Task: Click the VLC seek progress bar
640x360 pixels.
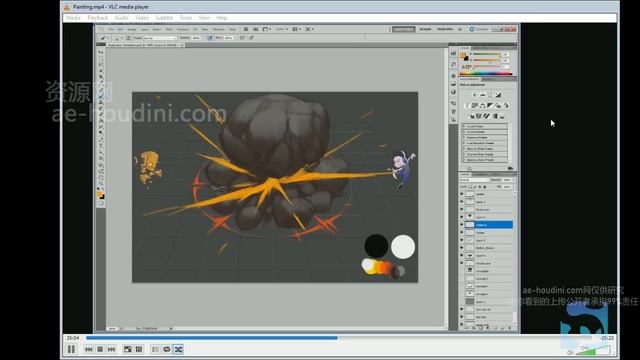Action: pos(339,338)
